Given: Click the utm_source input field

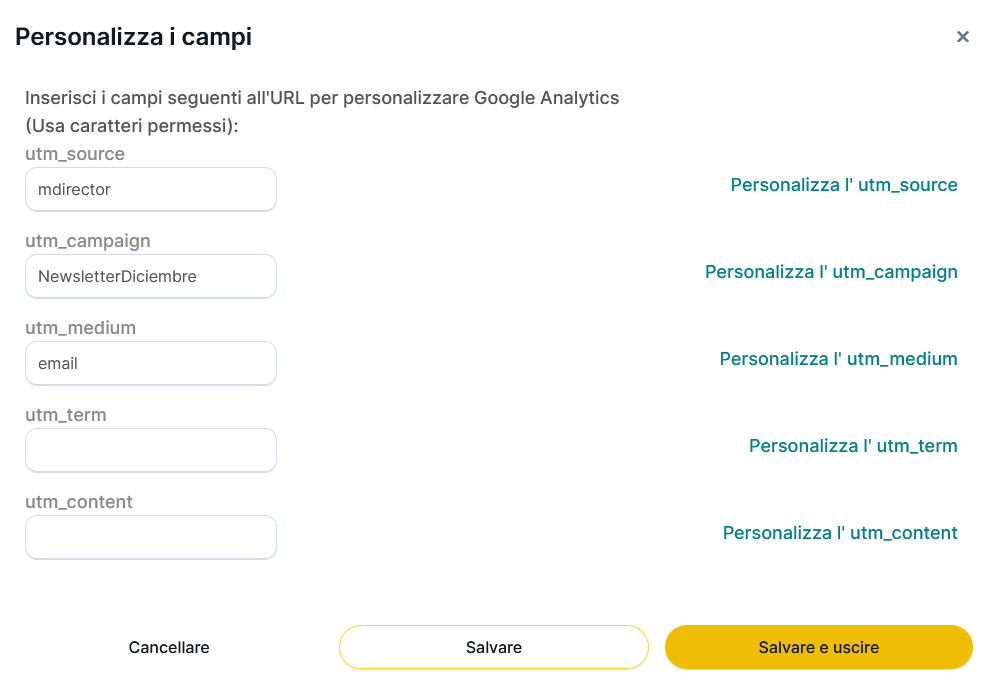Looking at the screenshot, I should tap(151, 189).
